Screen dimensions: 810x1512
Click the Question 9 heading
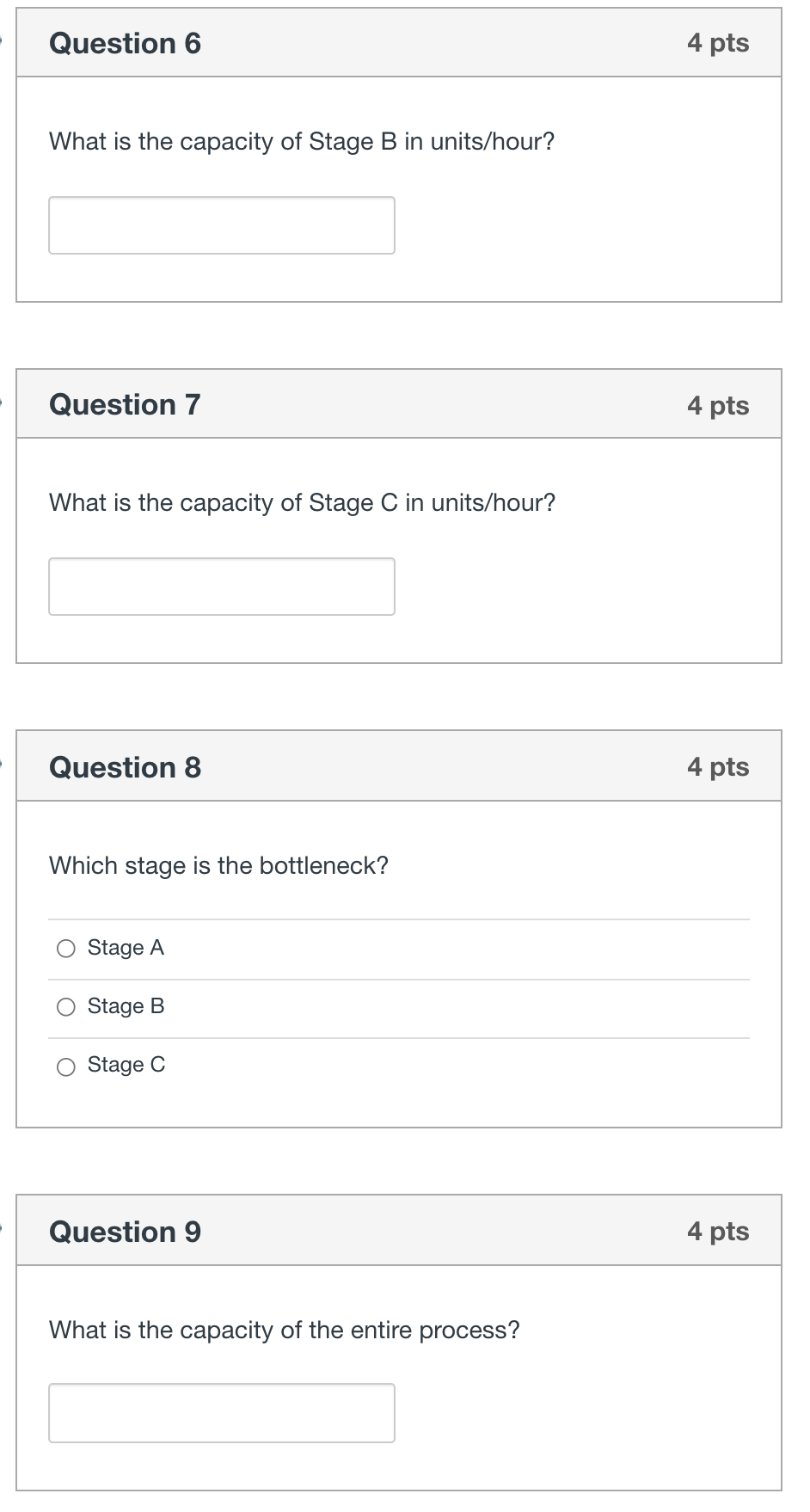125,1232
